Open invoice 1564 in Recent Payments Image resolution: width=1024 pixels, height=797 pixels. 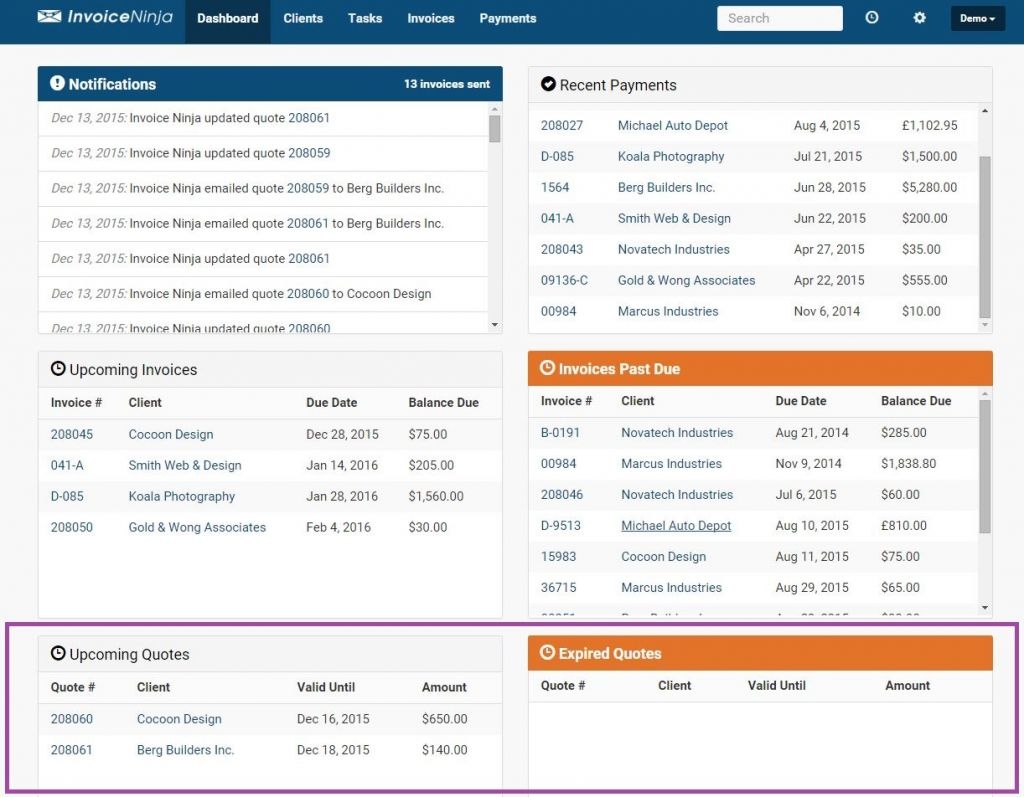[555, 187]
